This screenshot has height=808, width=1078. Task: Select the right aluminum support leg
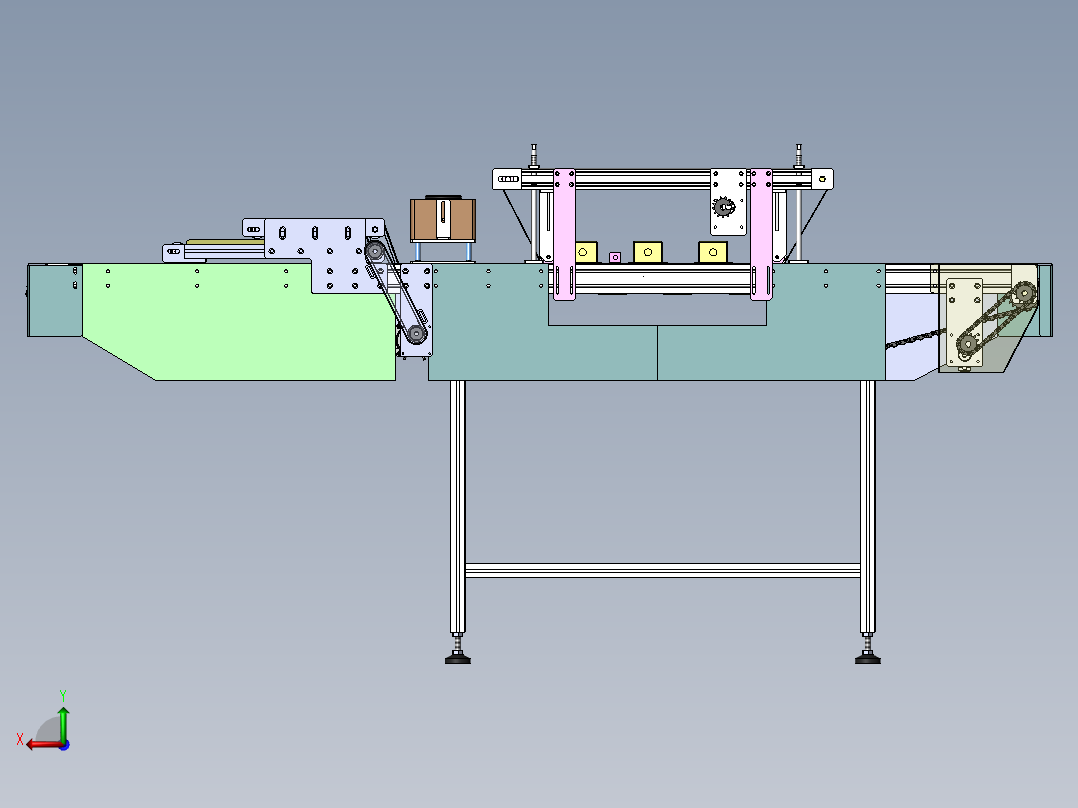[x=868, y=507]
